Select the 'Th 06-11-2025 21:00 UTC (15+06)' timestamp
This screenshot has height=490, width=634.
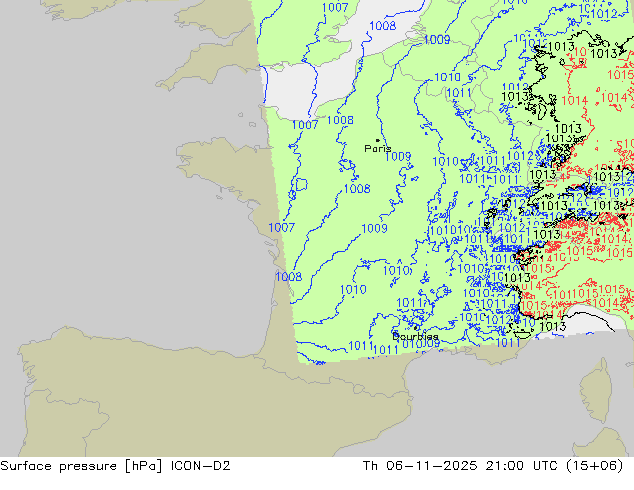(x=493, y=466)
